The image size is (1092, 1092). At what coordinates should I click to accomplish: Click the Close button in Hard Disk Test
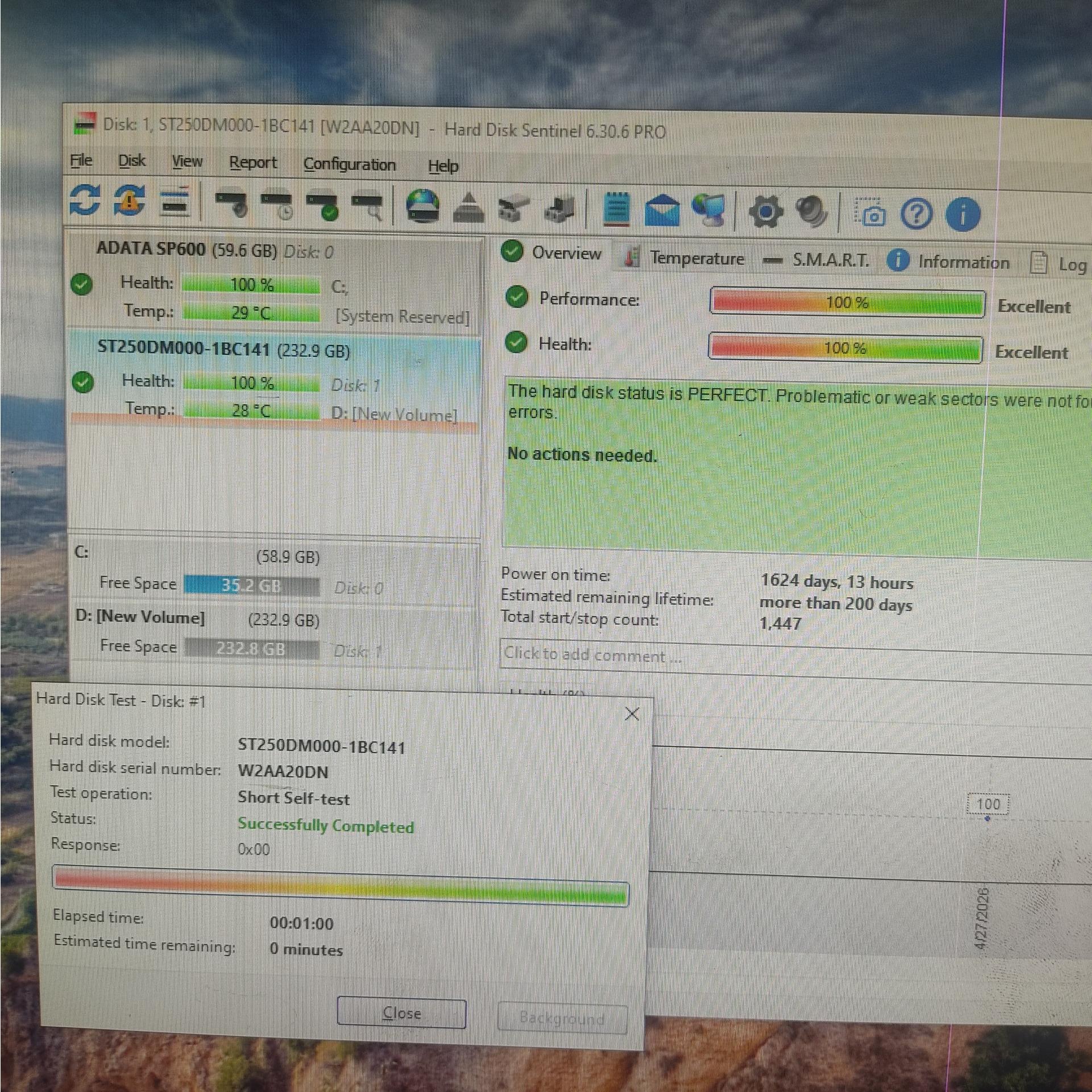(x=402, y=1013)
